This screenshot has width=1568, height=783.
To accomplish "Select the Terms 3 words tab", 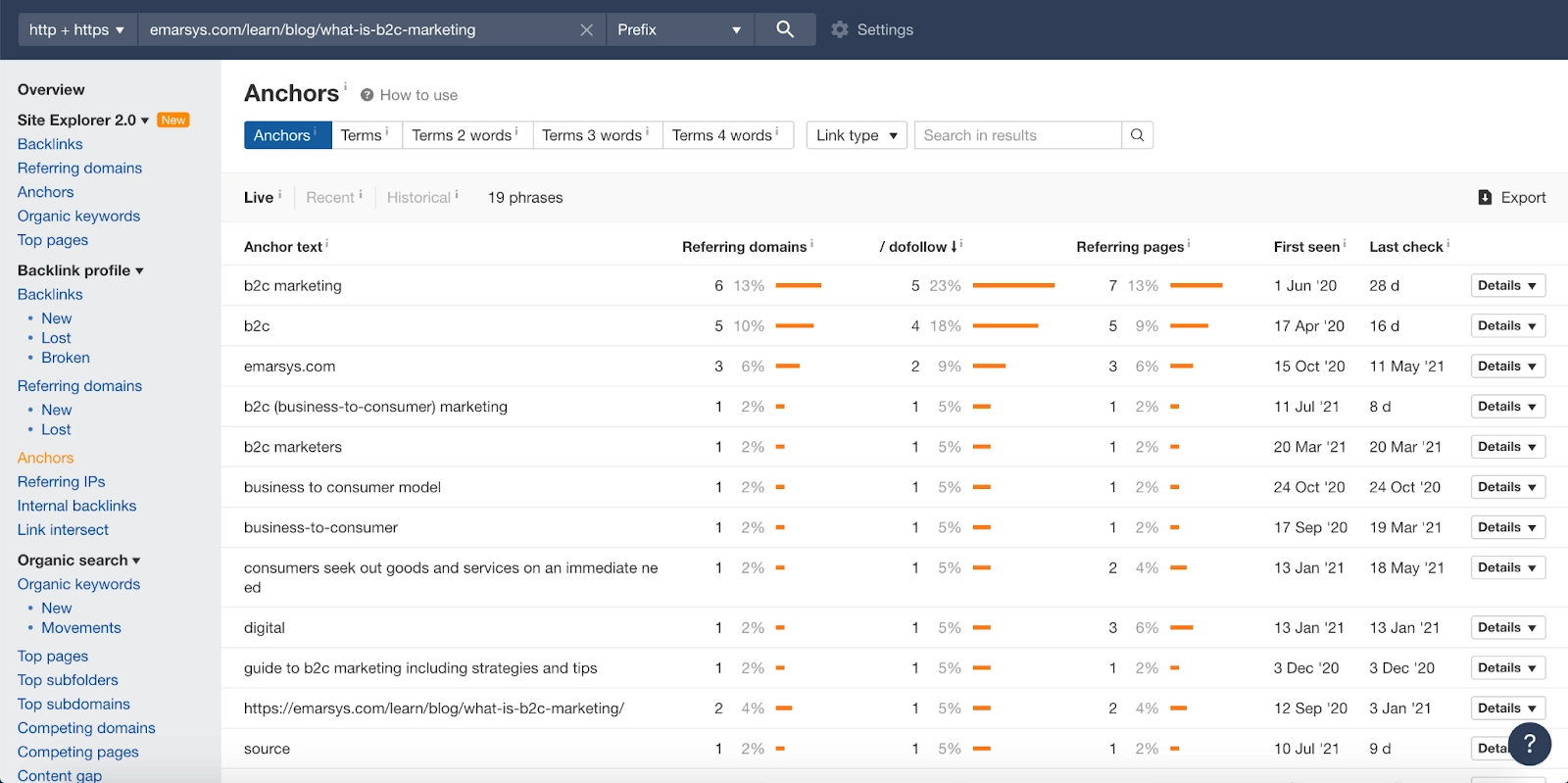I will [592, 135].
